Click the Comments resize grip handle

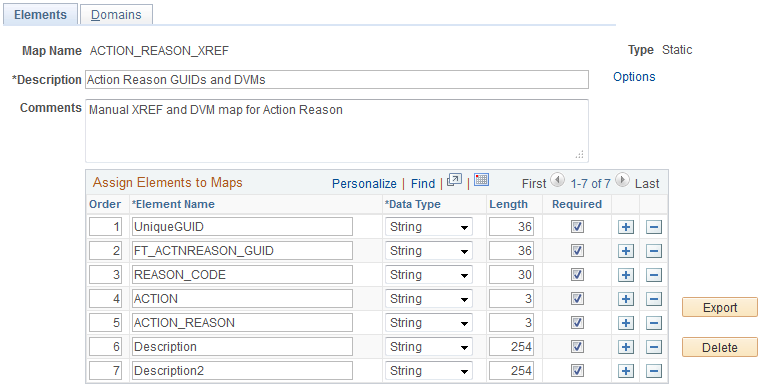coord(579,155)
